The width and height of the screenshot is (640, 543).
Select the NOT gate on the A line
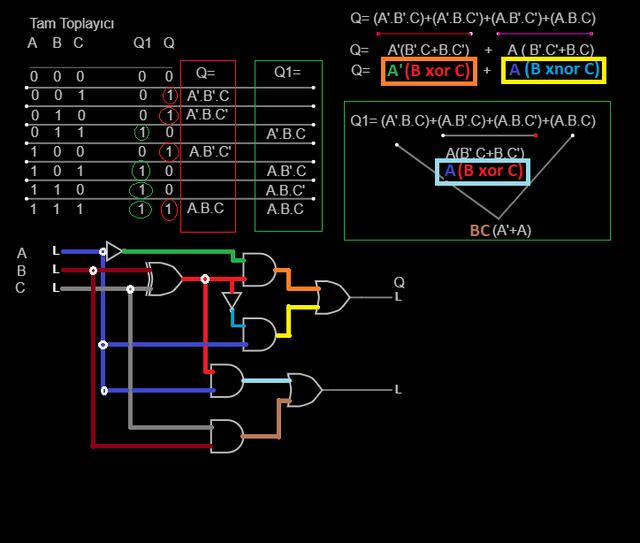pyautogui.click(x=114, y=251)
